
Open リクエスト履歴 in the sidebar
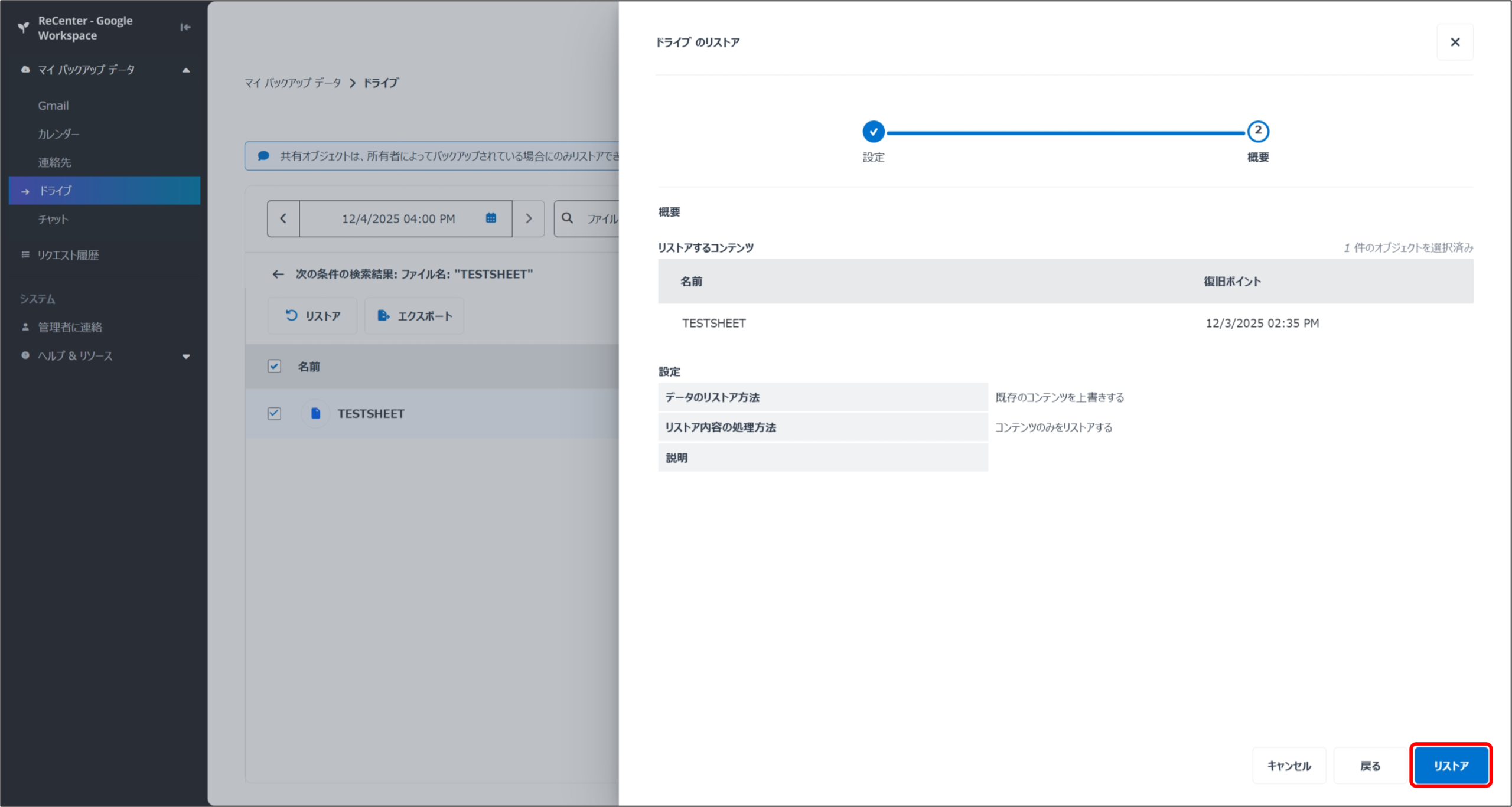point(68,255)
